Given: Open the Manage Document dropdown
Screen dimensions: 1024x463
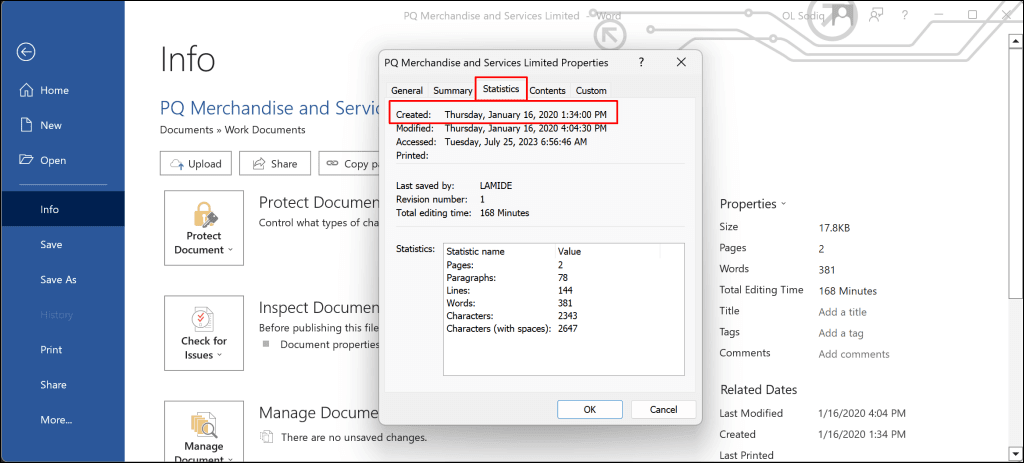Looking at the screenshot, I should (x=204, y=432).
